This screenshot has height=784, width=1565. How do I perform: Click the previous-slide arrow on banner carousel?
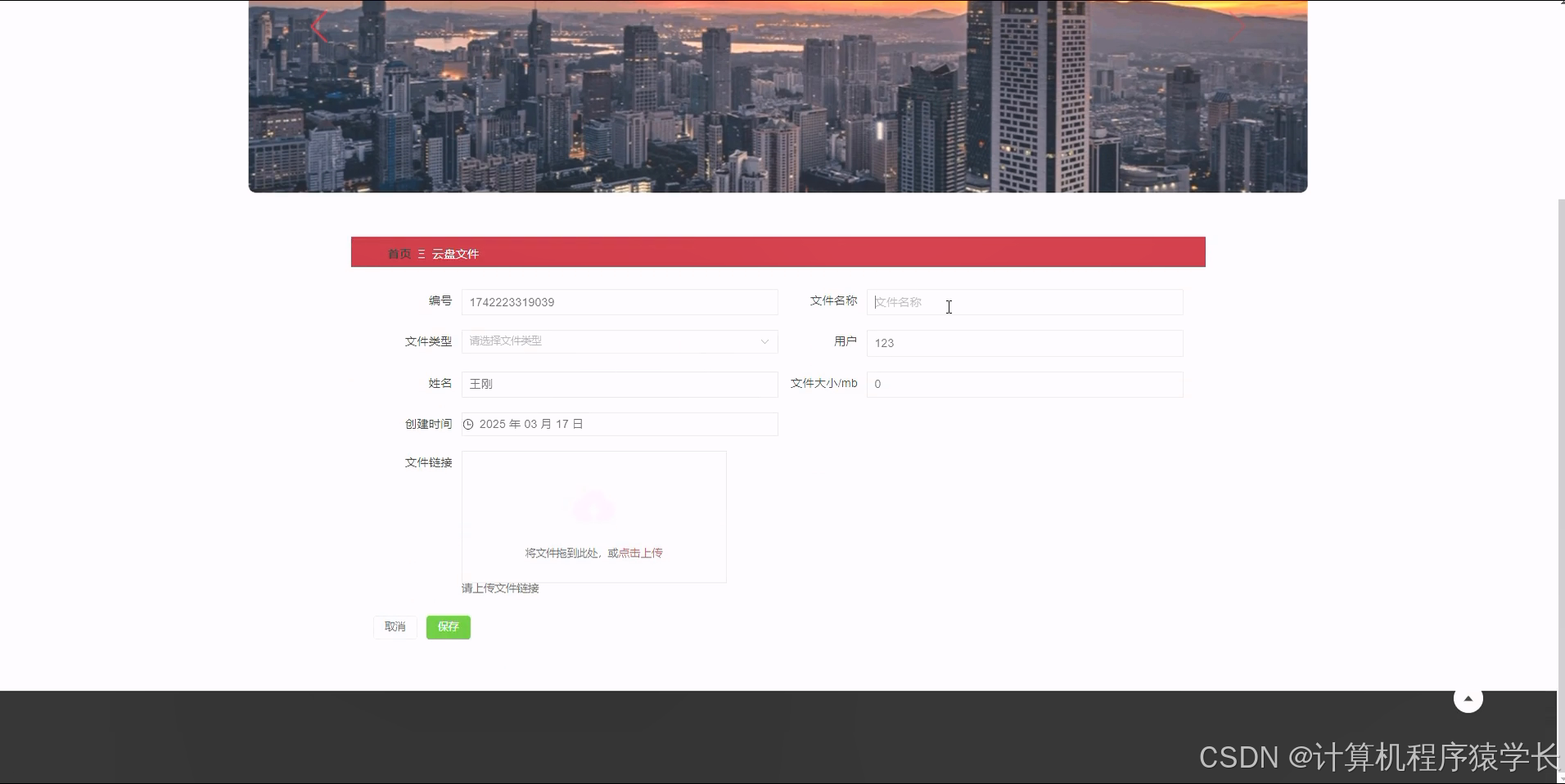(318, 25)
